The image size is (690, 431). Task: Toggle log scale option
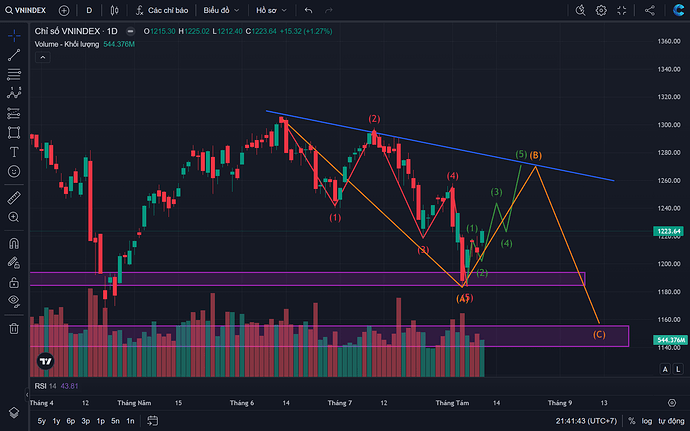point(646,421)
